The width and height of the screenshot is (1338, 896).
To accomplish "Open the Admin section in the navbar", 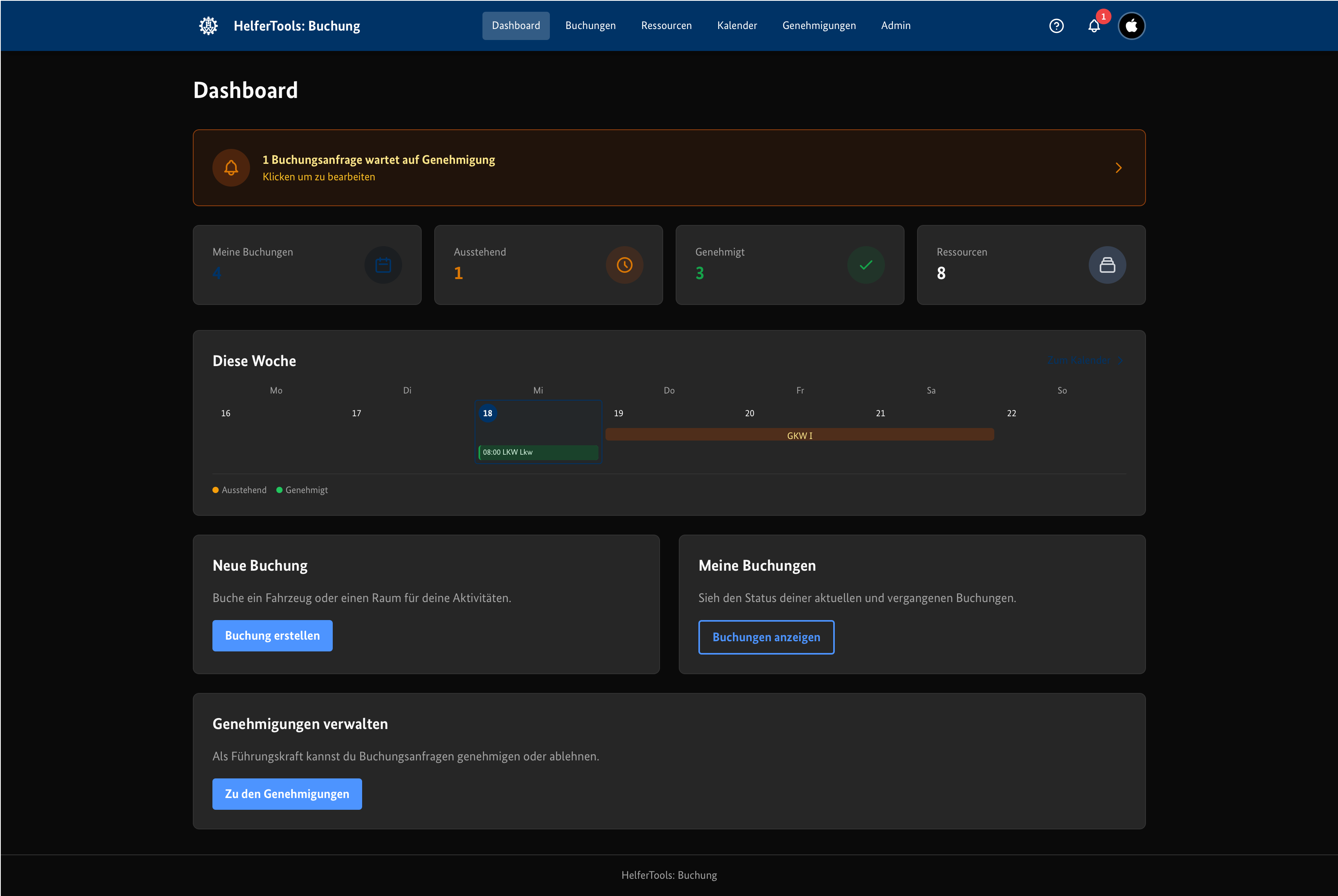I will (x=895, y=26).
